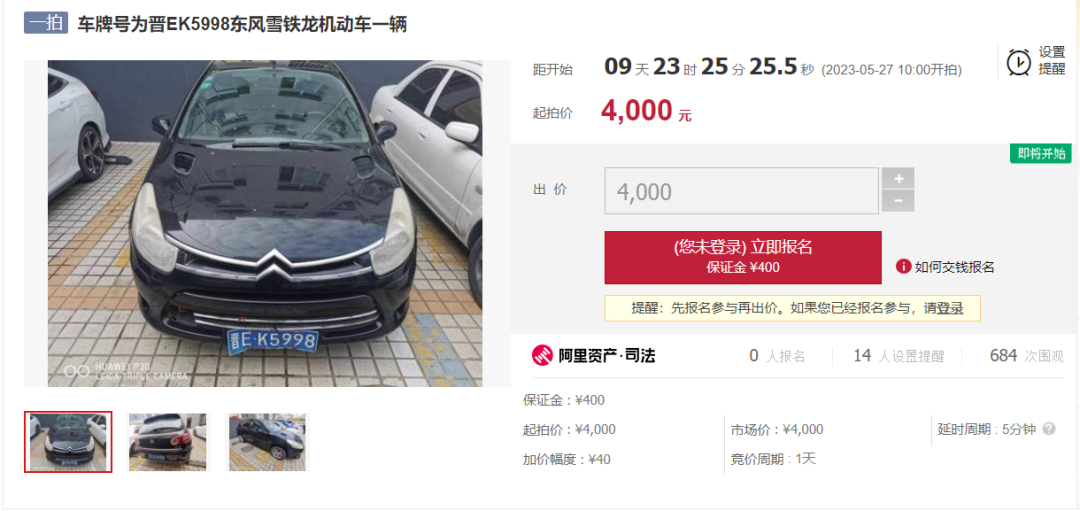The width and height of the screenshot is (1080, 511).
Task: Click the main car photo
Action: tap(265, 223)
